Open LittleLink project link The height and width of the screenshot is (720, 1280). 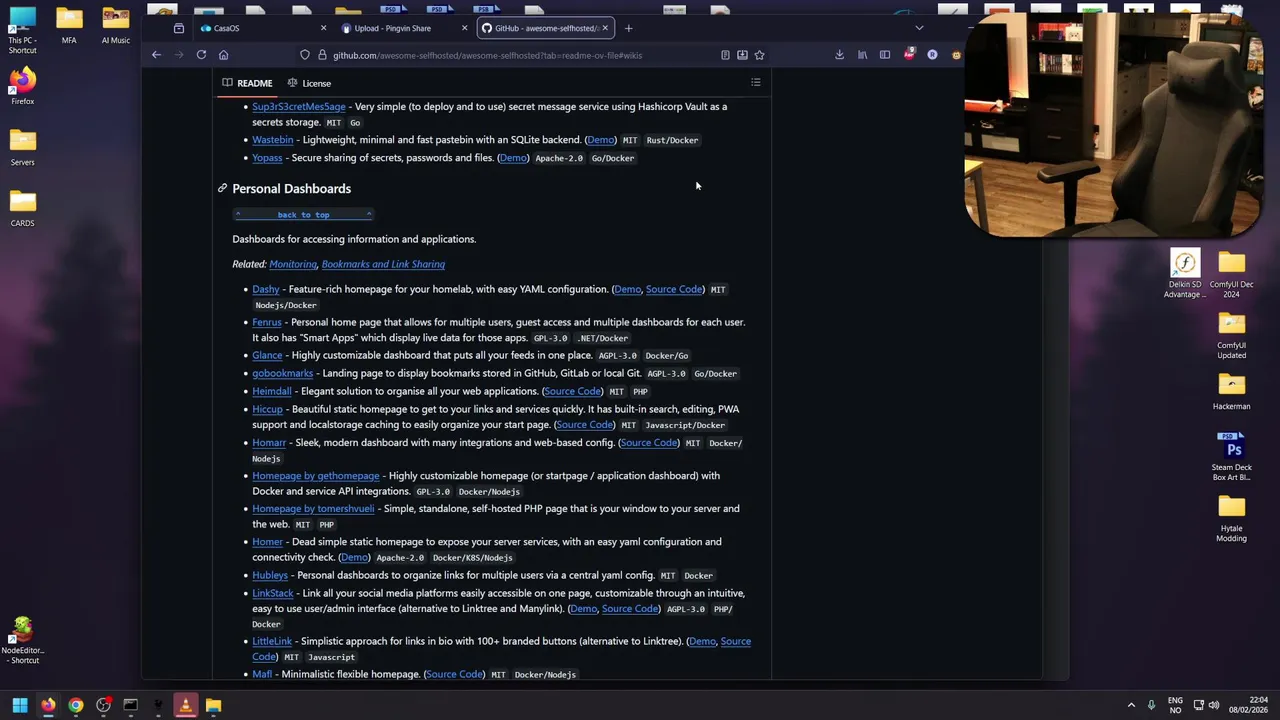coord(272,641)
